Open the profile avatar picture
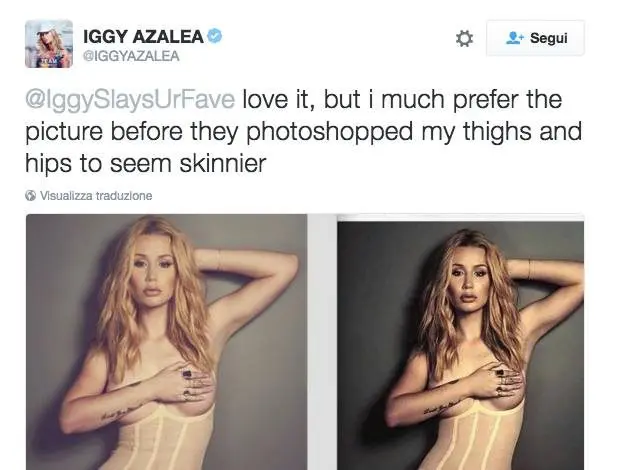The image size is (620, 470). point(48,43)
